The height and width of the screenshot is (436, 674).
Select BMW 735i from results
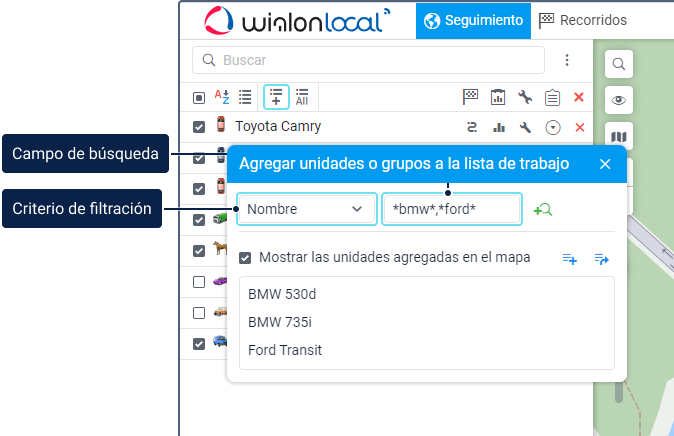click(280, 322)
